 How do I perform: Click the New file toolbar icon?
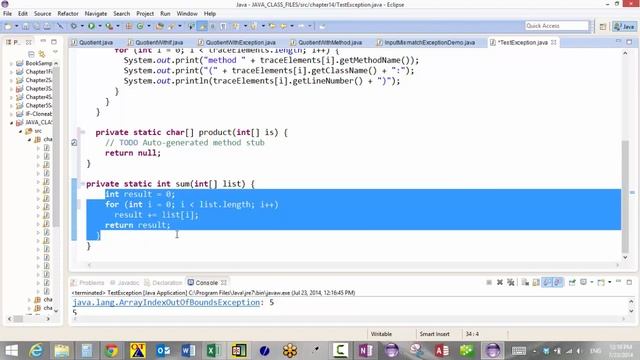point(8,26)
